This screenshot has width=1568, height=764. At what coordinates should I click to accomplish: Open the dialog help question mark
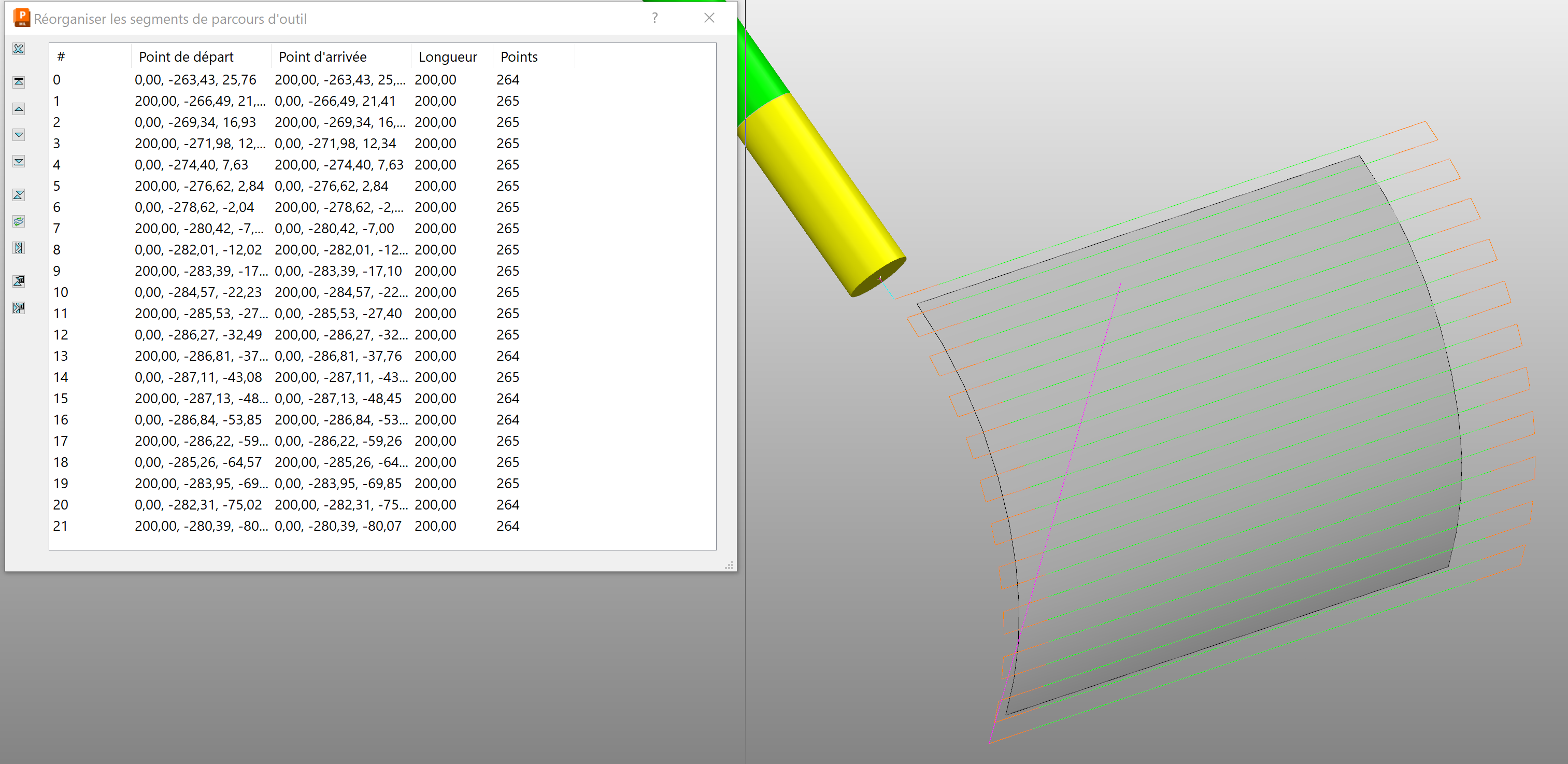(654, 18)
